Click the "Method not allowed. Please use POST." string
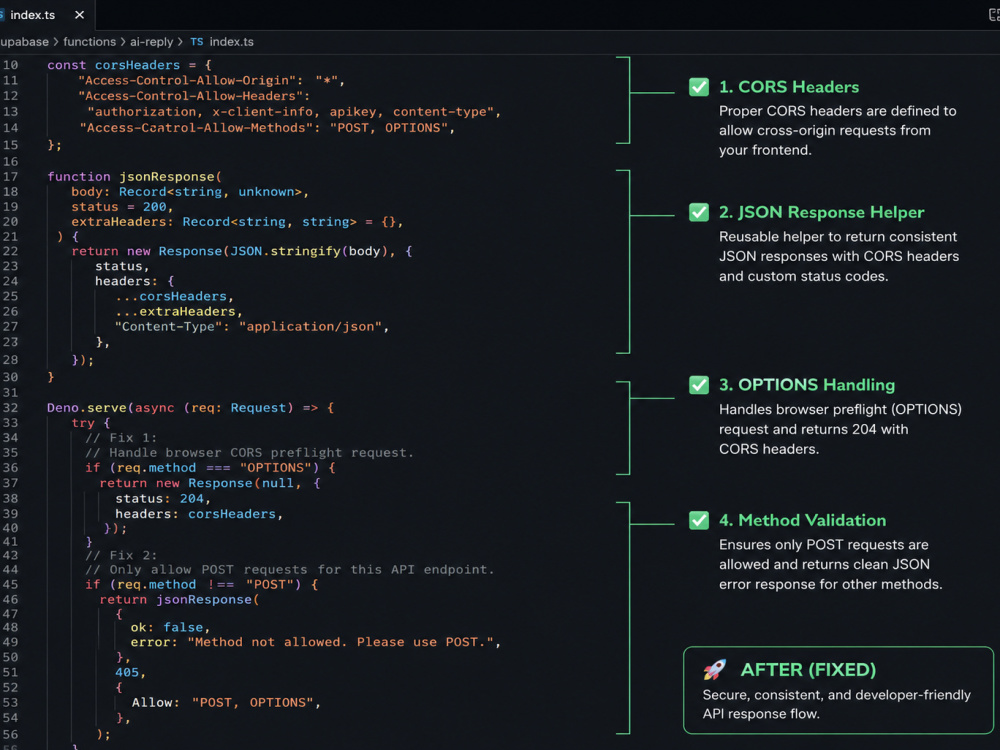Screen dimensions: 1000x750 [x=341, y=642]
